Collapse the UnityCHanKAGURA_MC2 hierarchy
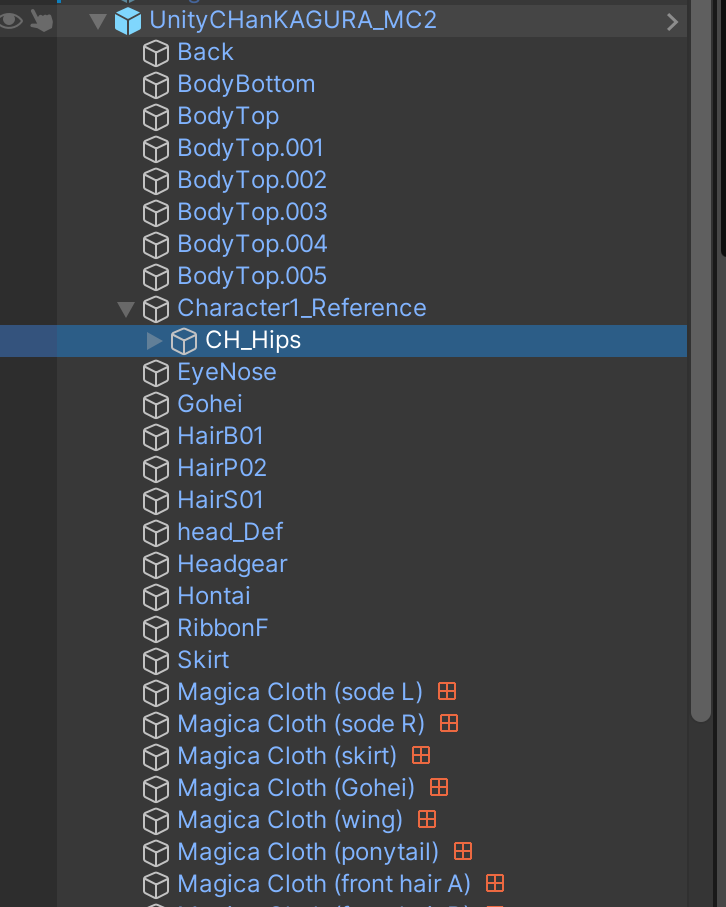The image size is (726, 907). pos(97,19)
